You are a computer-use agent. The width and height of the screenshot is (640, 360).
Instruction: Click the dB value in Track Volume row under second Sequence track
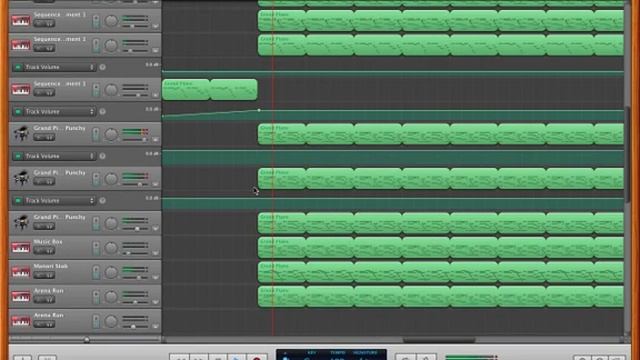coord(152,64)
